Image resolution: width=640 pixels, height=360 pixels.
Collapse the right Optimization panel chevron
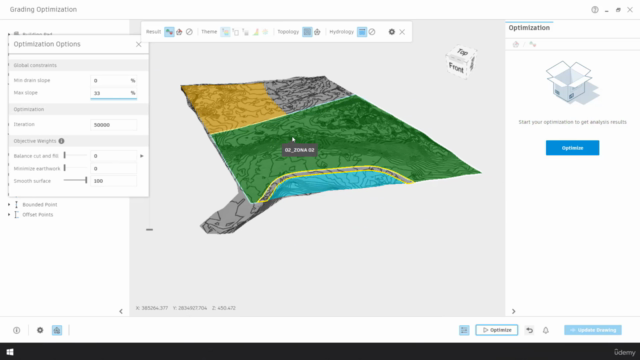coord(513,311)
